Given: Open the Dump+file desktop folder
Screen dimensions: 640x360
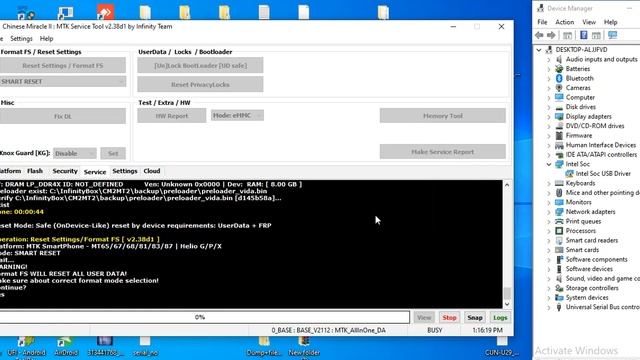Looking at the screenshot, I should pyautogui.click(x=264, y=346).
